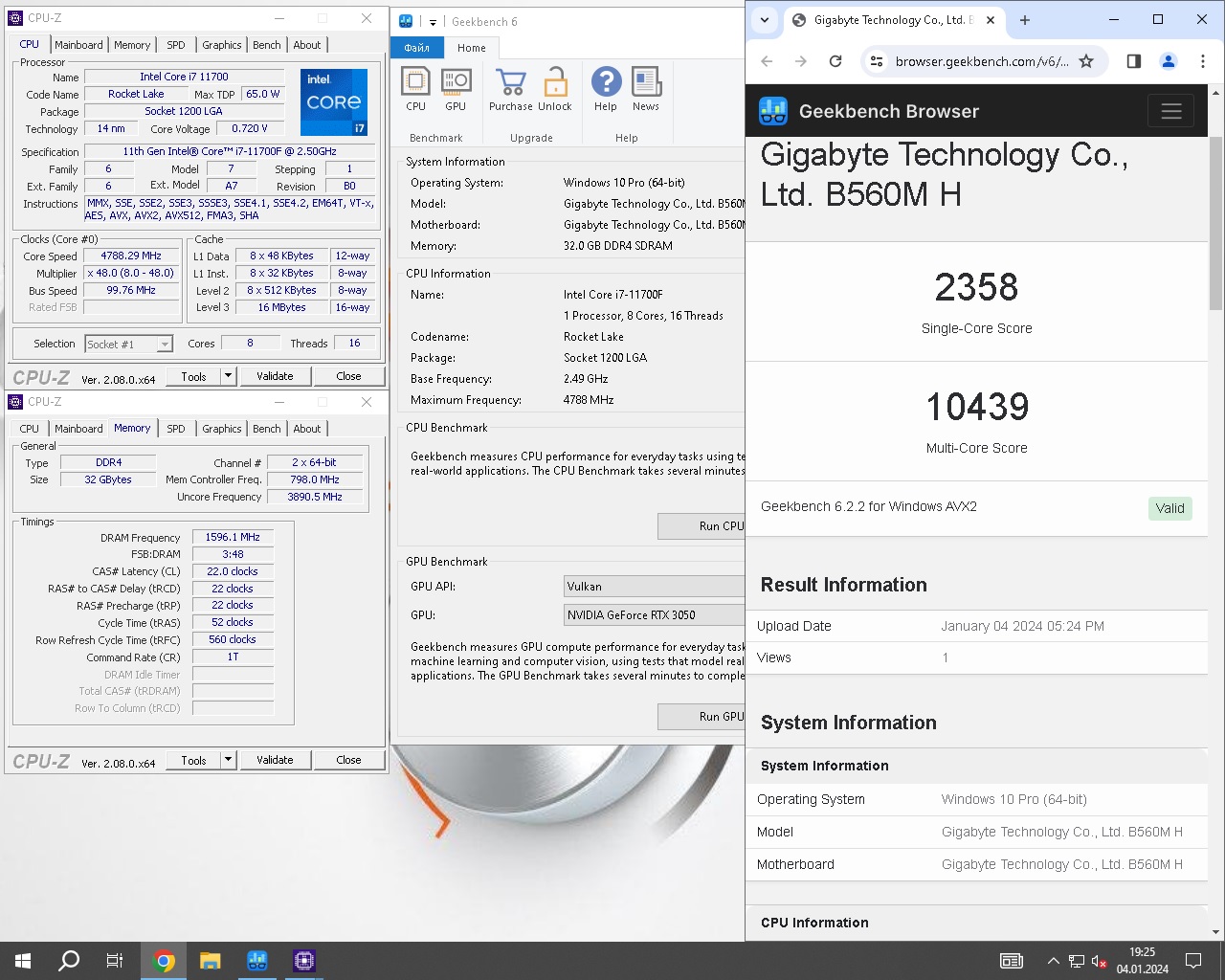Click Close in top CPU-Z window

tap(348, 376)
